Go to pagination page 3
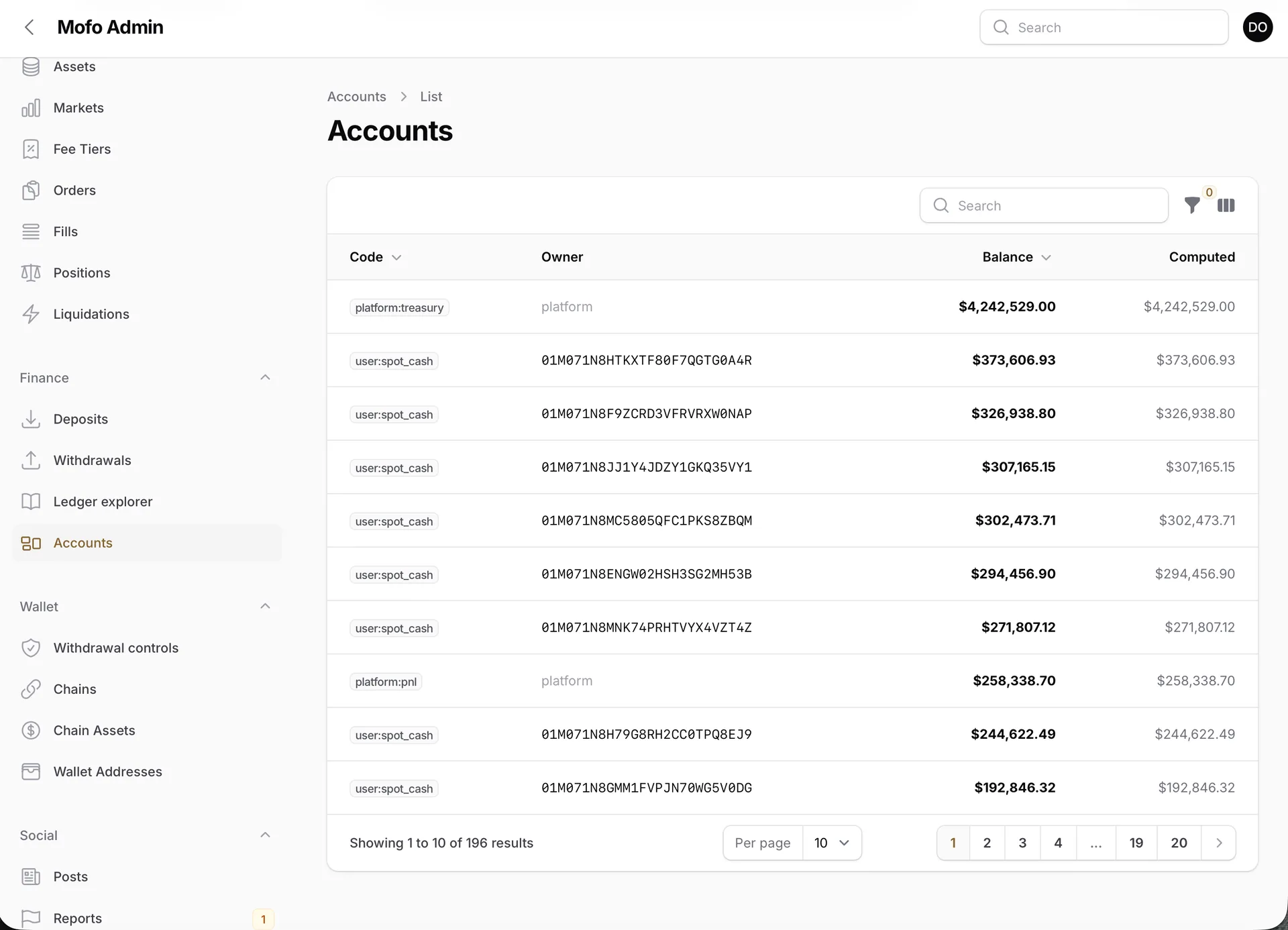1288x930 pixels. click(1022, 843)
